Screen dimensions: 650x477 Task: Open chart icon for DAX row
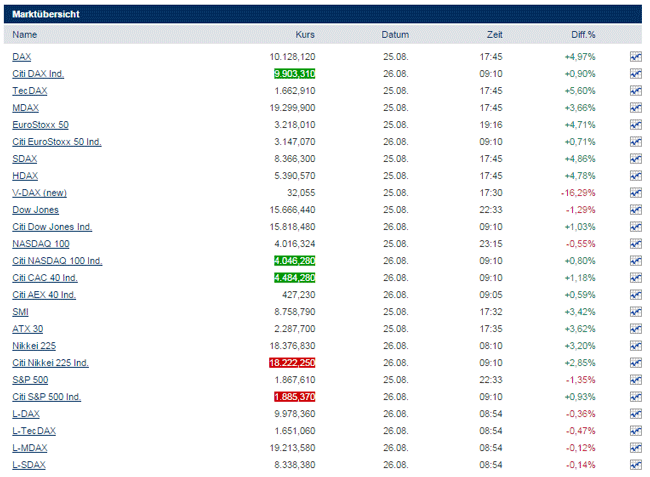[635, 57]
